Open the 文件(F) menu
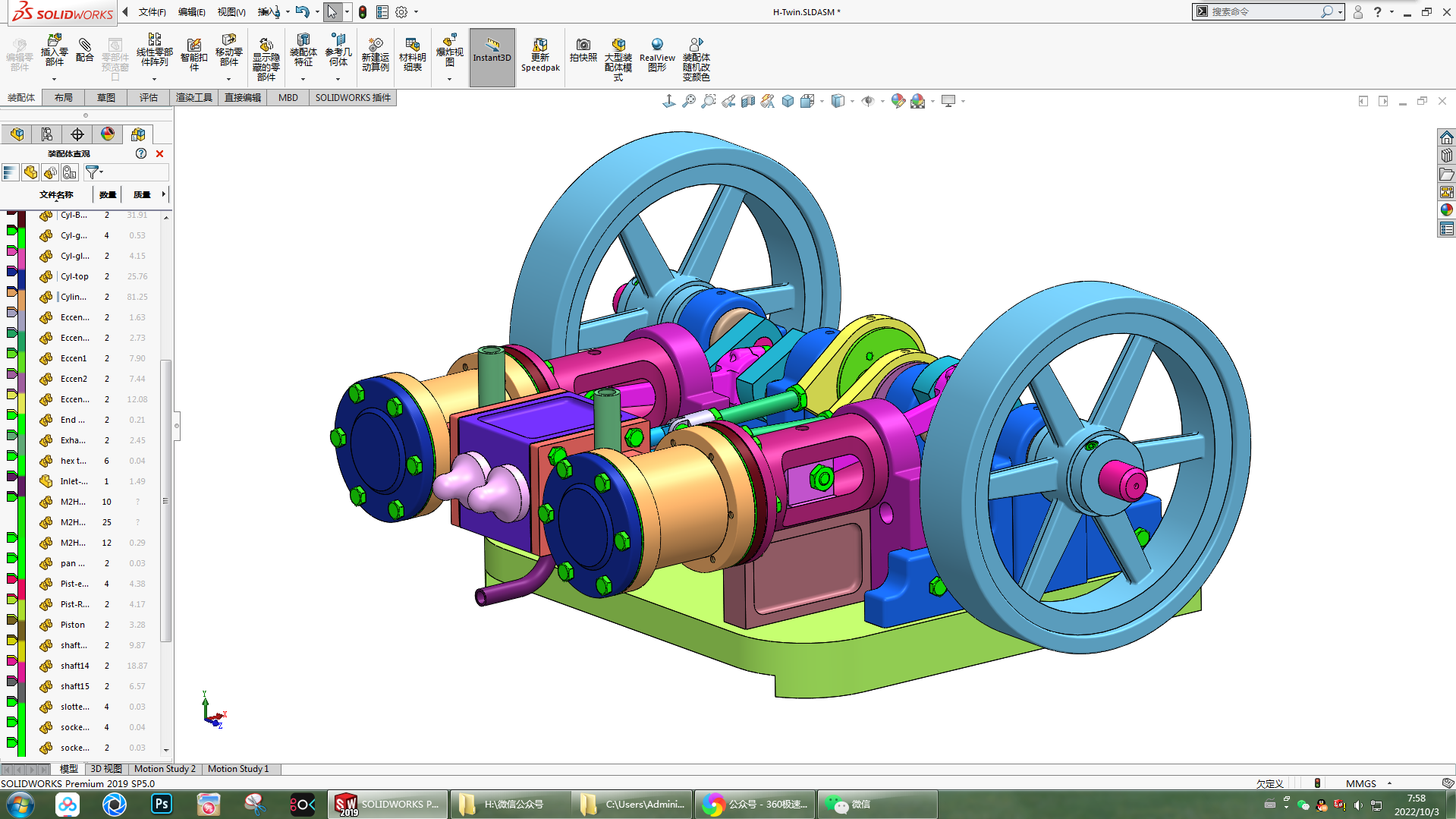 pyautogui.click(x=152, y=12)
